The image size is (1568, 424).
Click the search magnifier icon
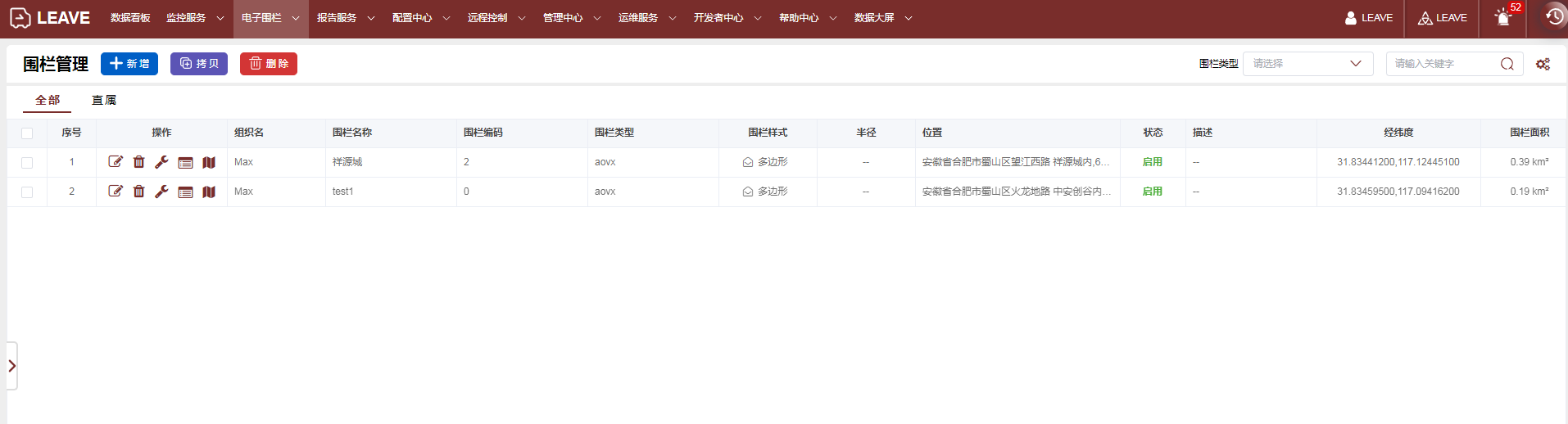[1507, 64]
